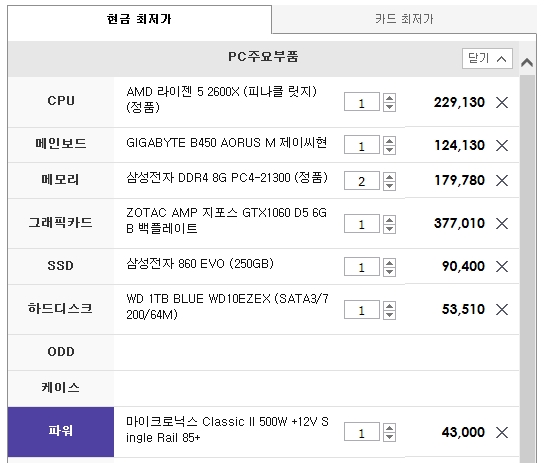Screen dimensions: 544x463
Task: Decrease CPU quantity with down arrow
Action: (x=389, y=107)
